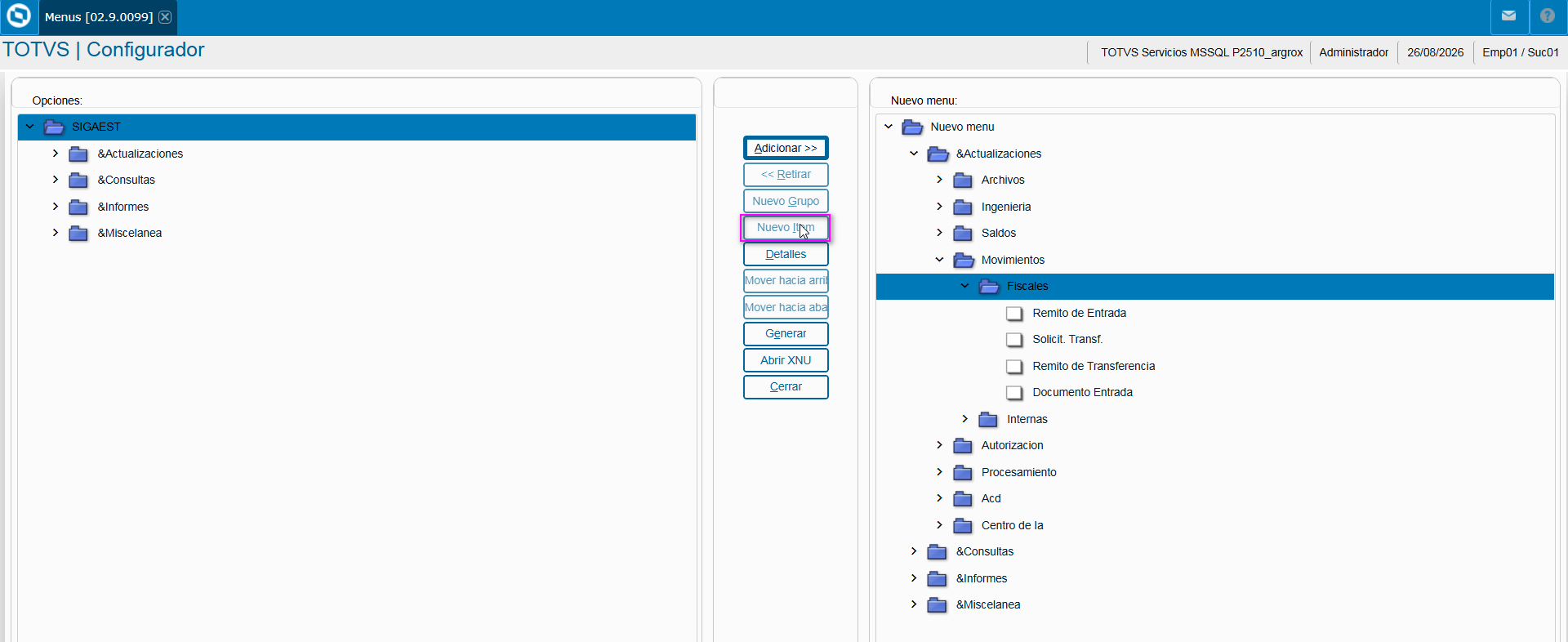This screenshot has width=1568, height=642.
Task: Click the &Informes folder icon in the Nuevo menu panel
Action: click(937, 578)
